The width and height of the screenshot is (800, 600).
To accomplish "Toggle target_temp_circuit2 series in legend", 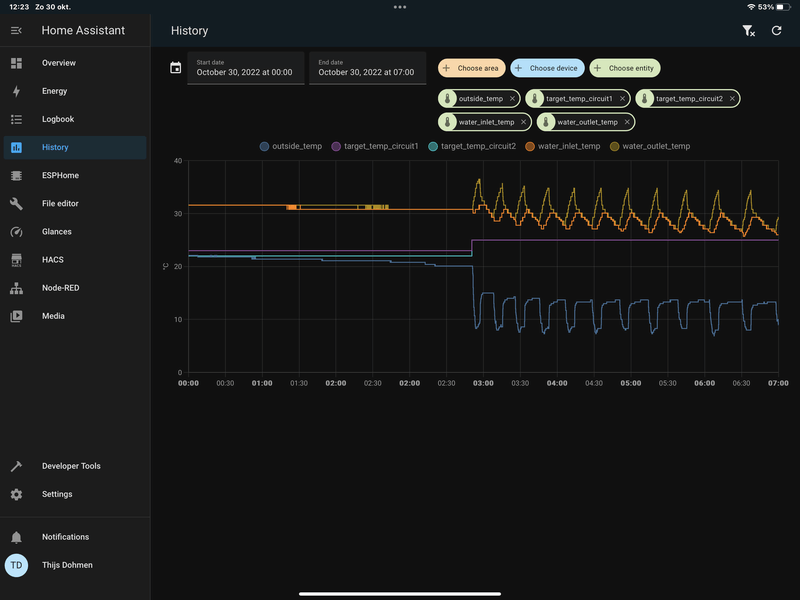I will (x=472, y=146).
